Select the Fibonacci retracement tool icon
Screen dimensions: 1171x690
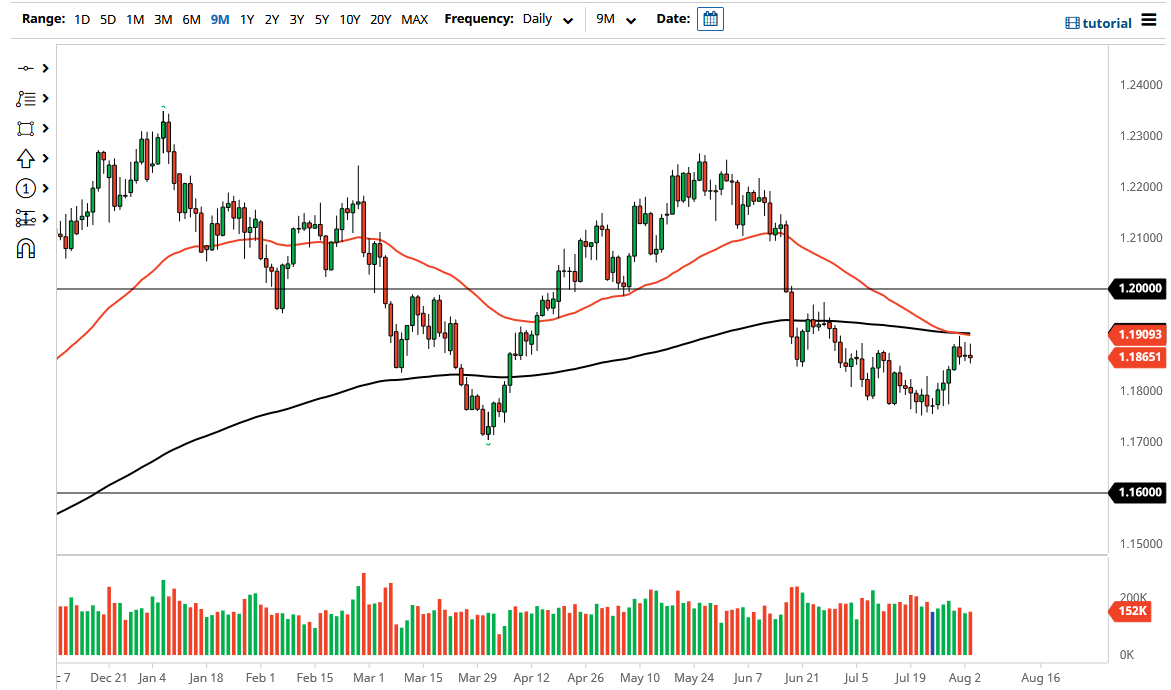[x=26, y=98]
